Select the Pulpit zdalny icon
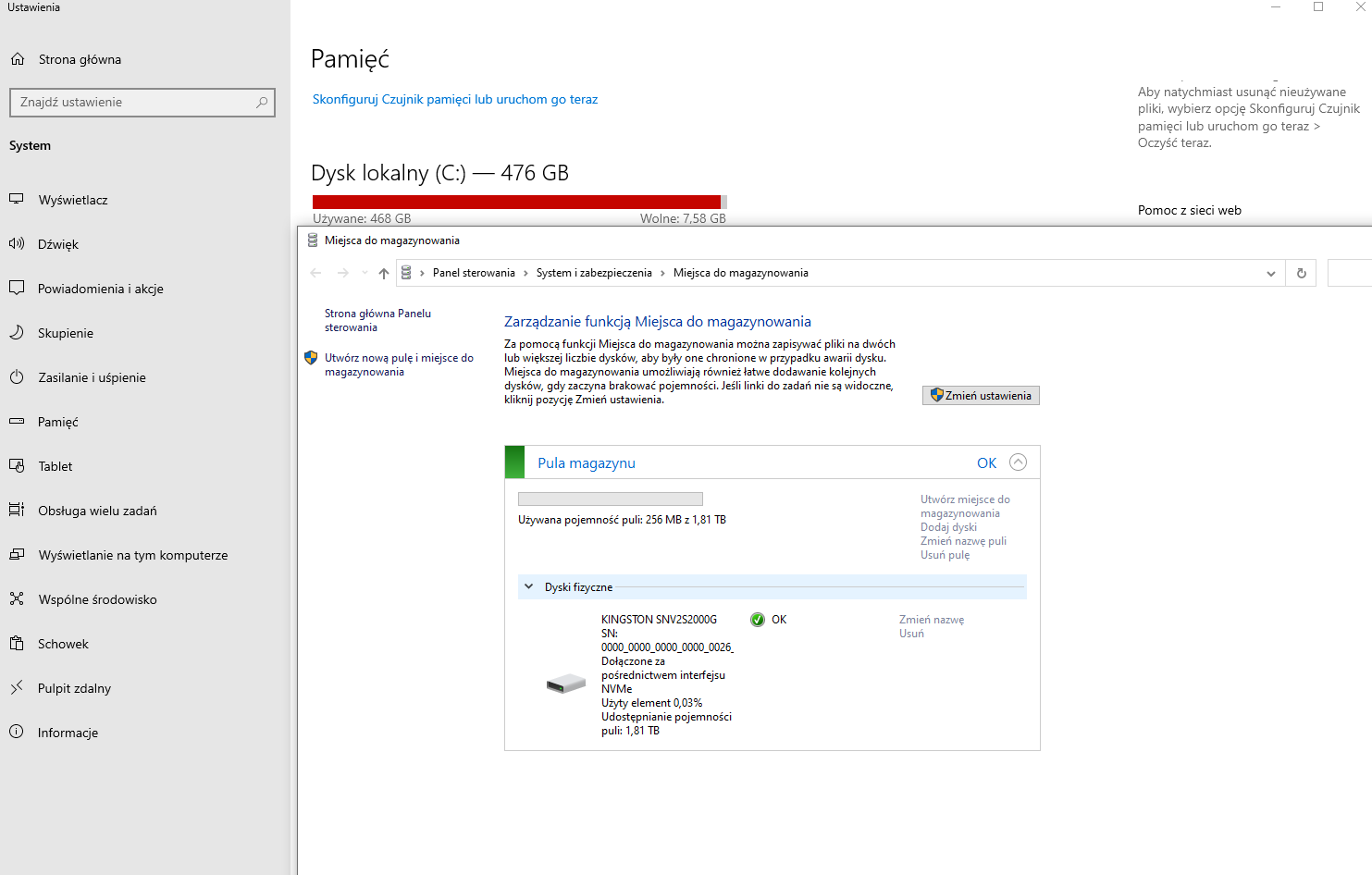This screenshot has width=1372, height=875. (x=17, y=688)
